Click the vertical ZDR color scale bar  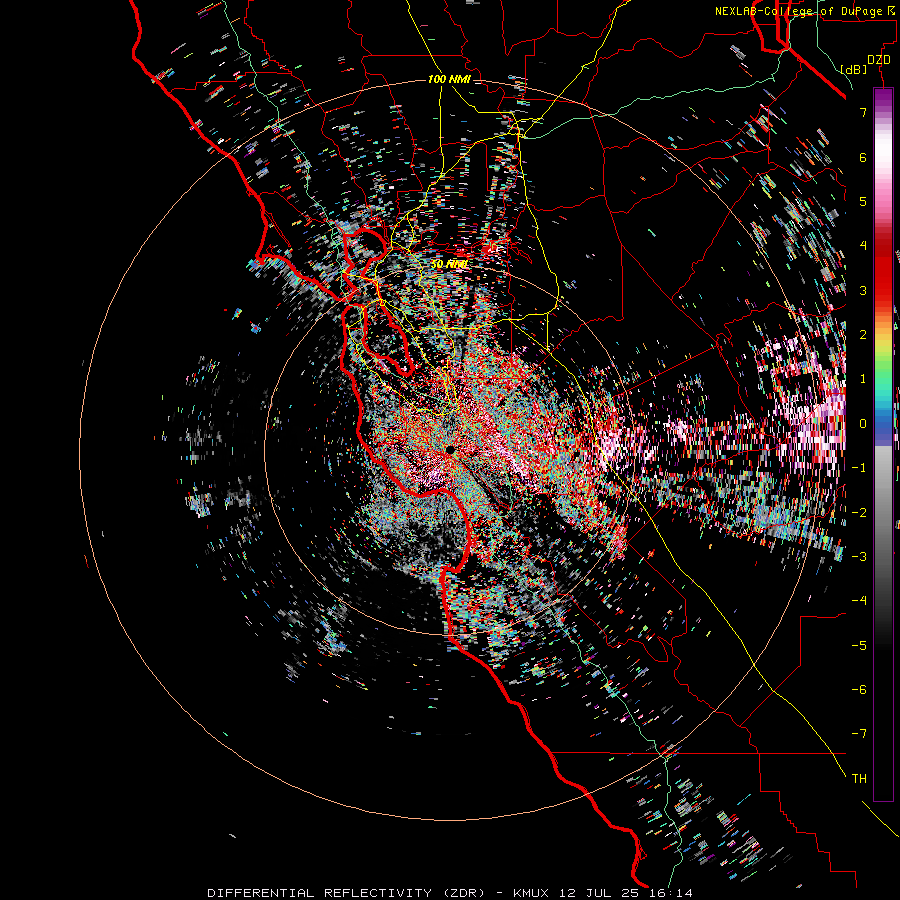883,444
